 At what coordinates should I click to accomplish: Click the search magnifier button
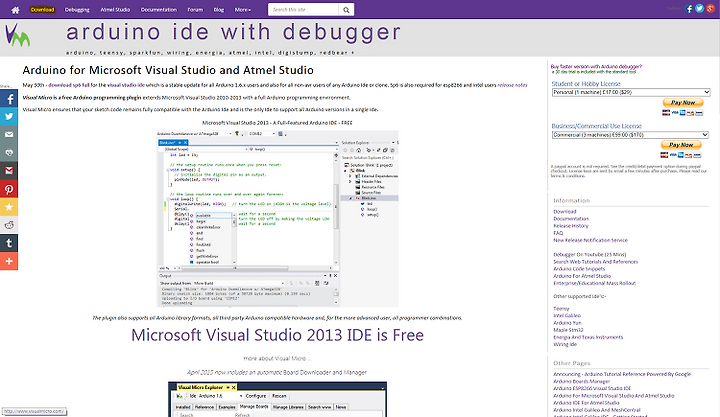point(346,10)
